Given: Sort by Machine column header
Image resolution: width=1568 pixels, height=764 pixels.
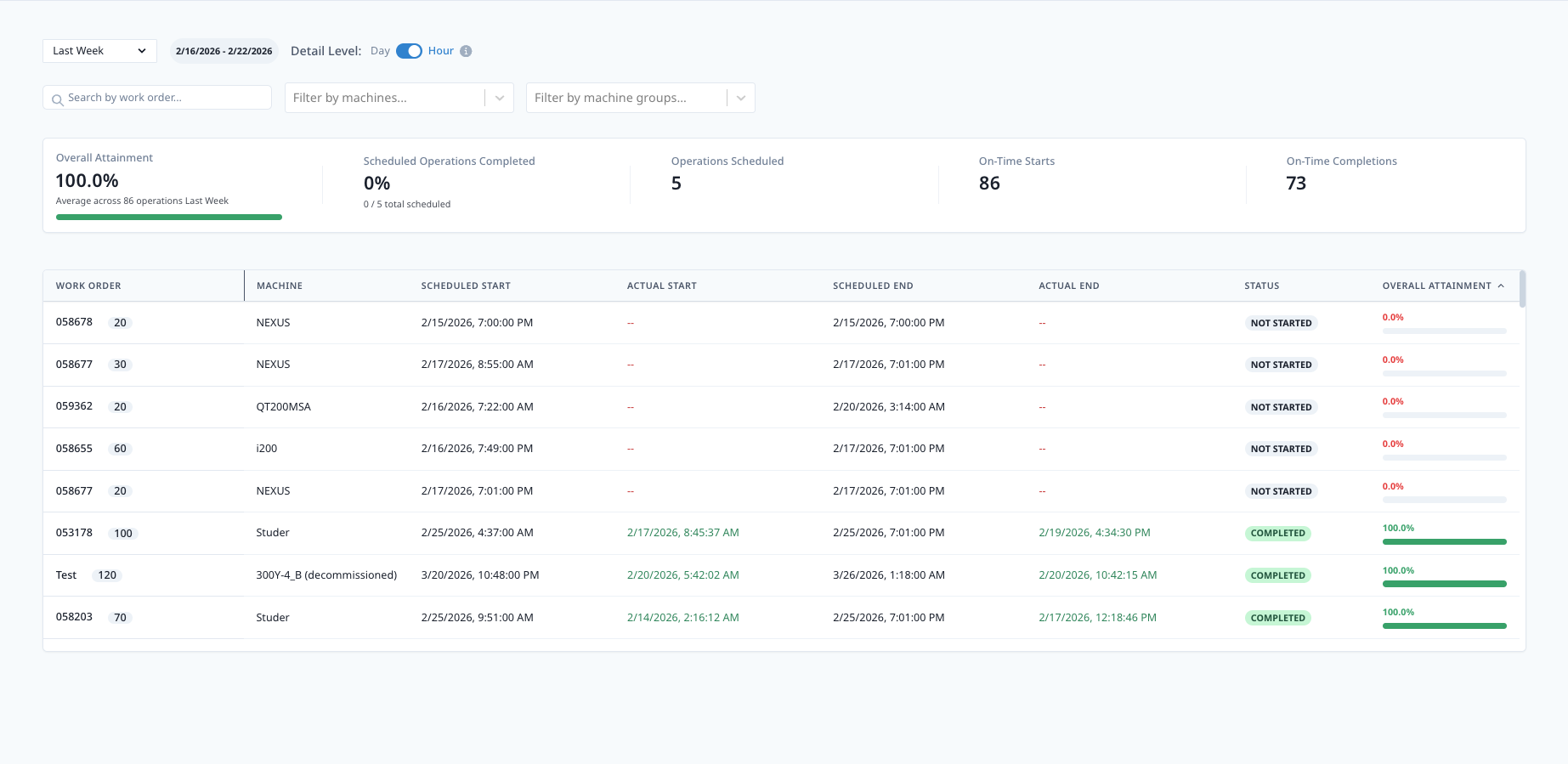Looking at the screenshot, I should click(280, 286).
